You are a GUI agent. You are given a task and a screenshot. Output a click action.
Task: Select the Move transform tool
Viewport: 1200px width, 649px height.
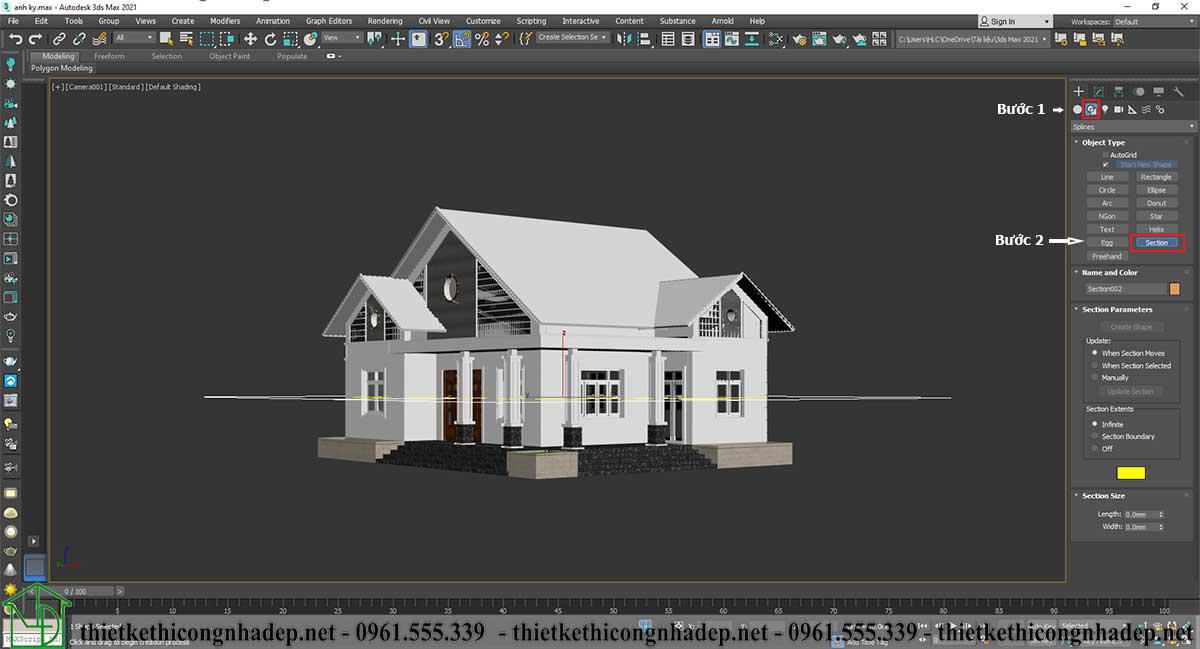[250, 38]
